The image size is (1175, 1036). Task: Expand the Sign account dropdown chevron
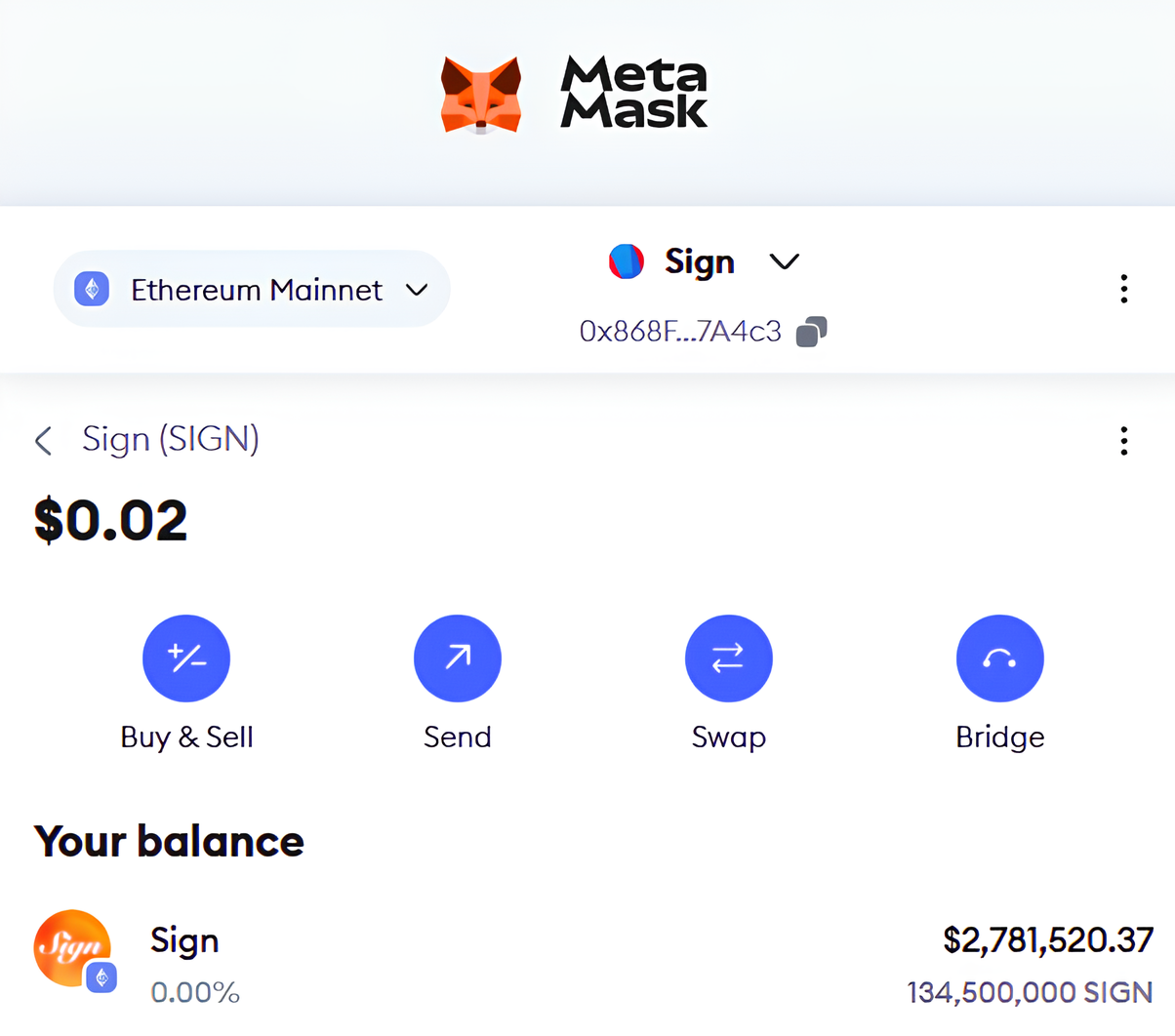pyautogui.click(x=785, y=261)
